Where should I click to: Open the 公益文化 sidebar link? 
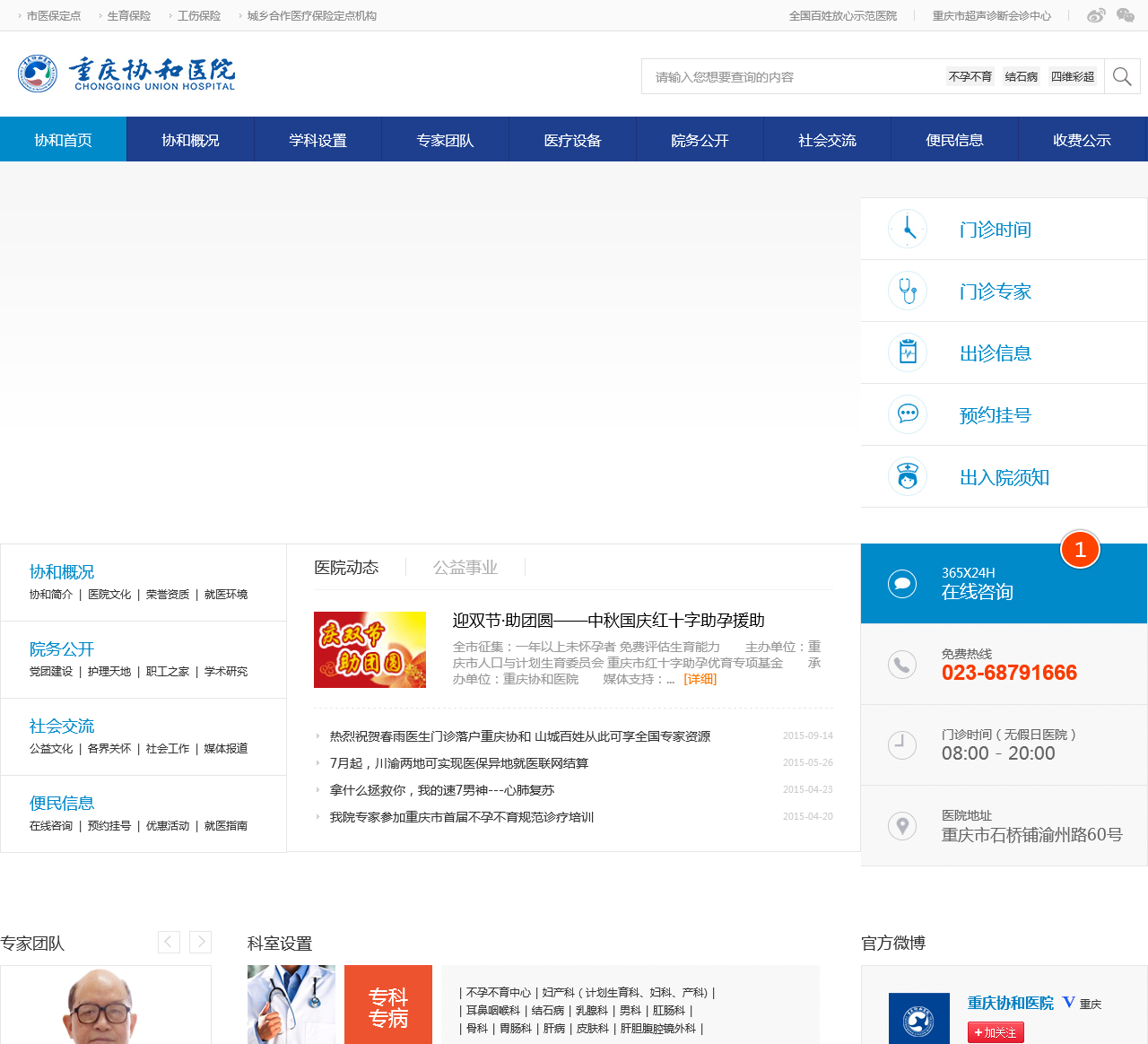click(51, 749)
